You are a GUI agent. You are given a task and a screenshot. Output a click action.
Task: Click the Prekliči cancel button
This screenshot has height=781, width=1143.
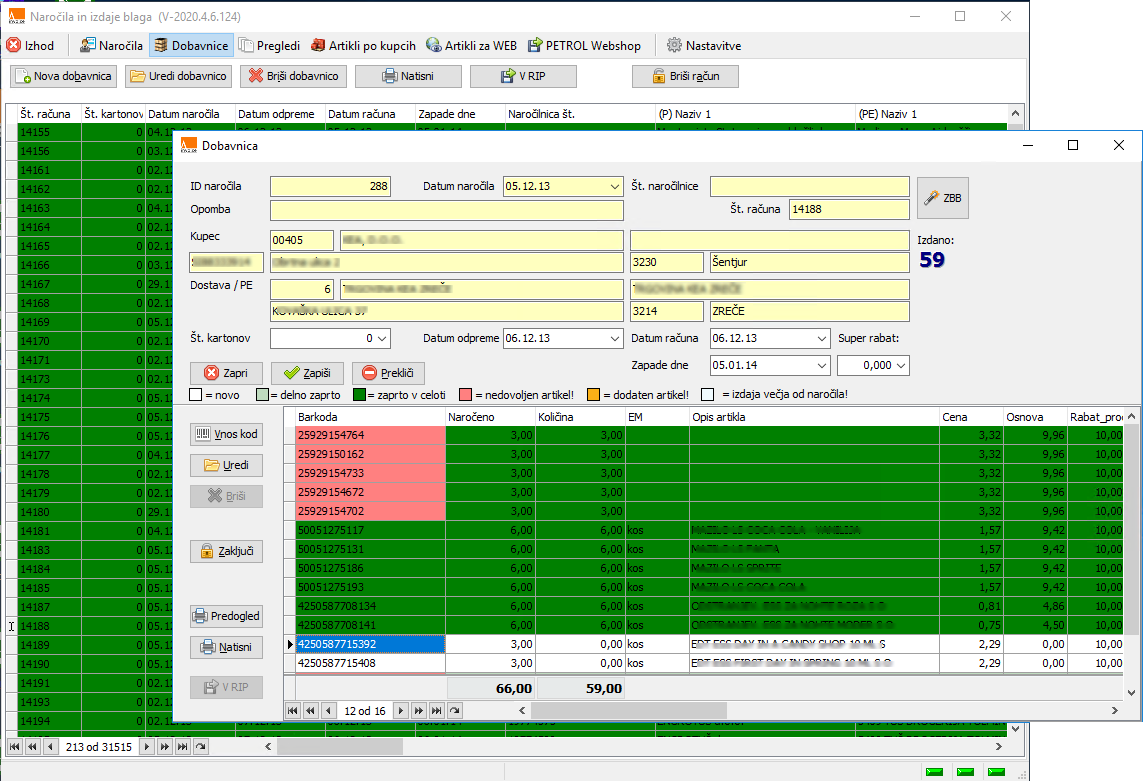[x=388, y=373]
